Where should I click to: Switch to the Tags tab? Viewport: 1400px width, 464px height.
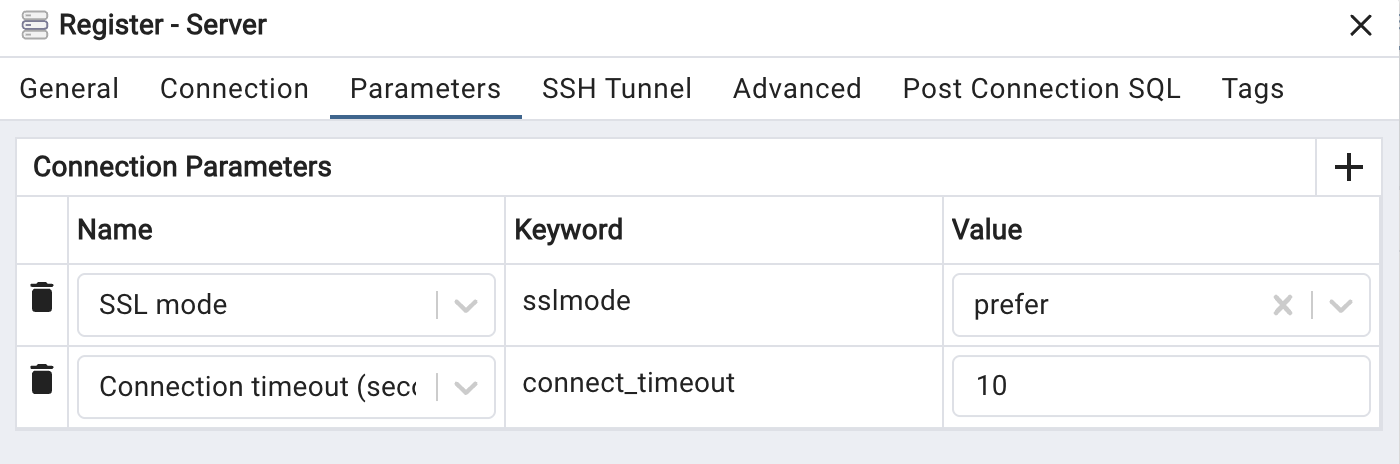(x=1252, y=89)
